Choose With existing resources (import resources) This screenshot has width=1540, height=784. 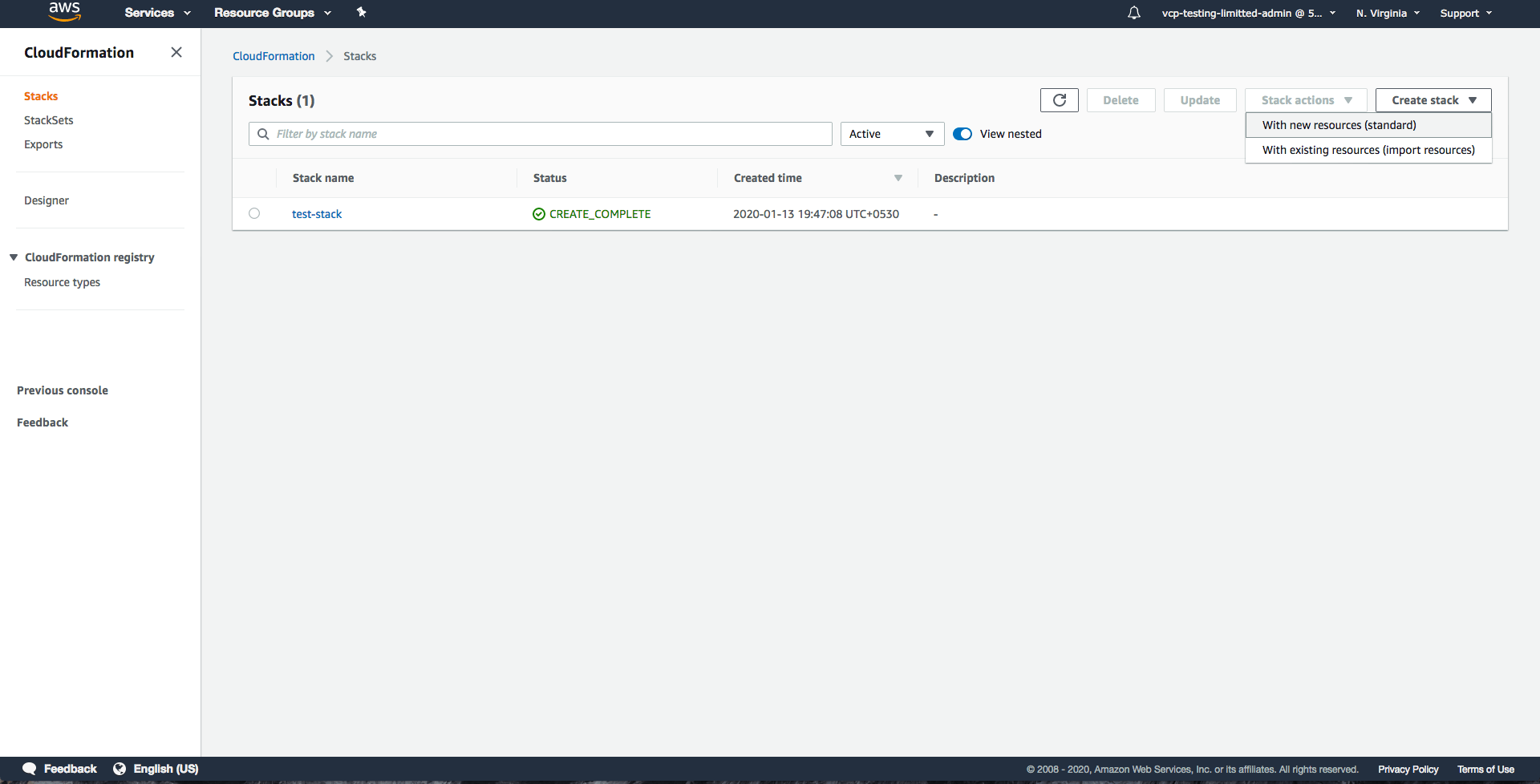pyautogui.click(x=1368, y=150)
